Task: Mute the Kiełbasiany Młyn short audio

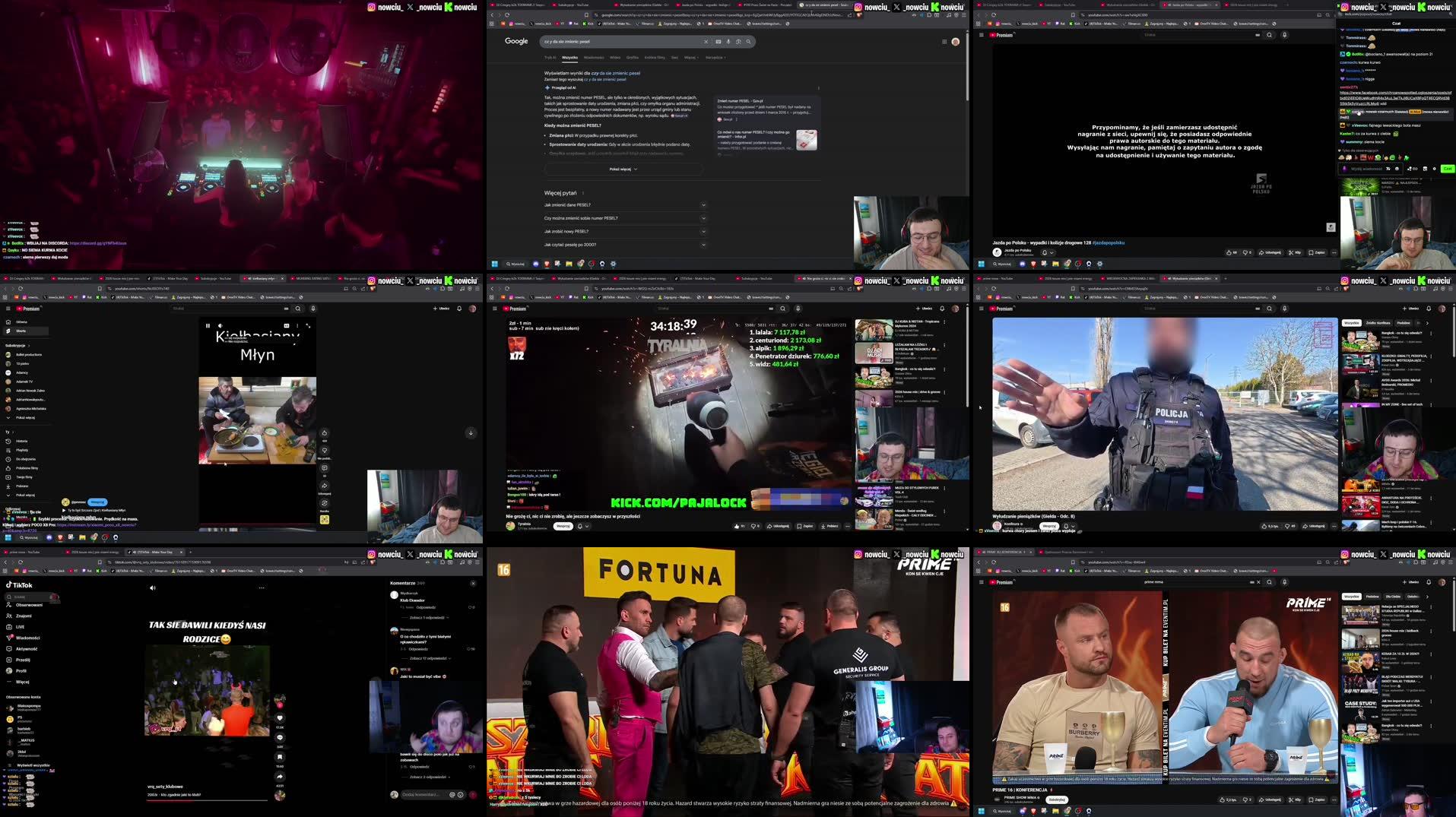Action: click(x=221, y=326)
